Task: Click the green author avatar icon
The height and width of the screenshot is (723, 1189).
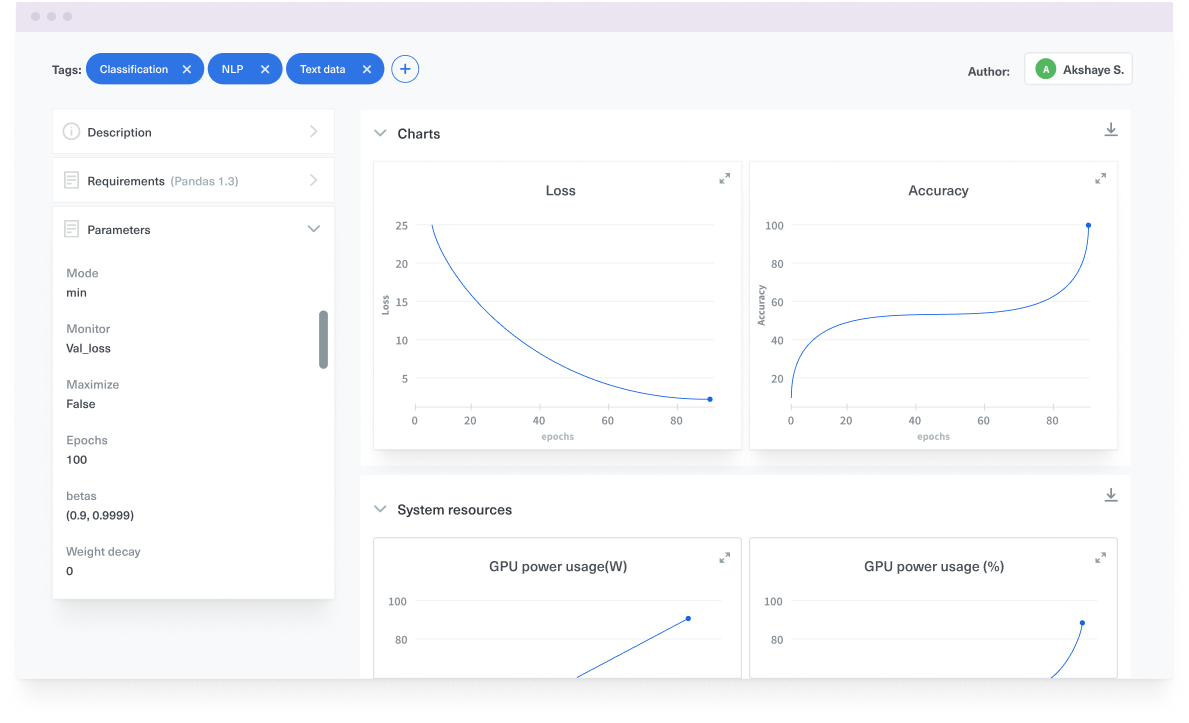Action: (x=1045, y=69)
